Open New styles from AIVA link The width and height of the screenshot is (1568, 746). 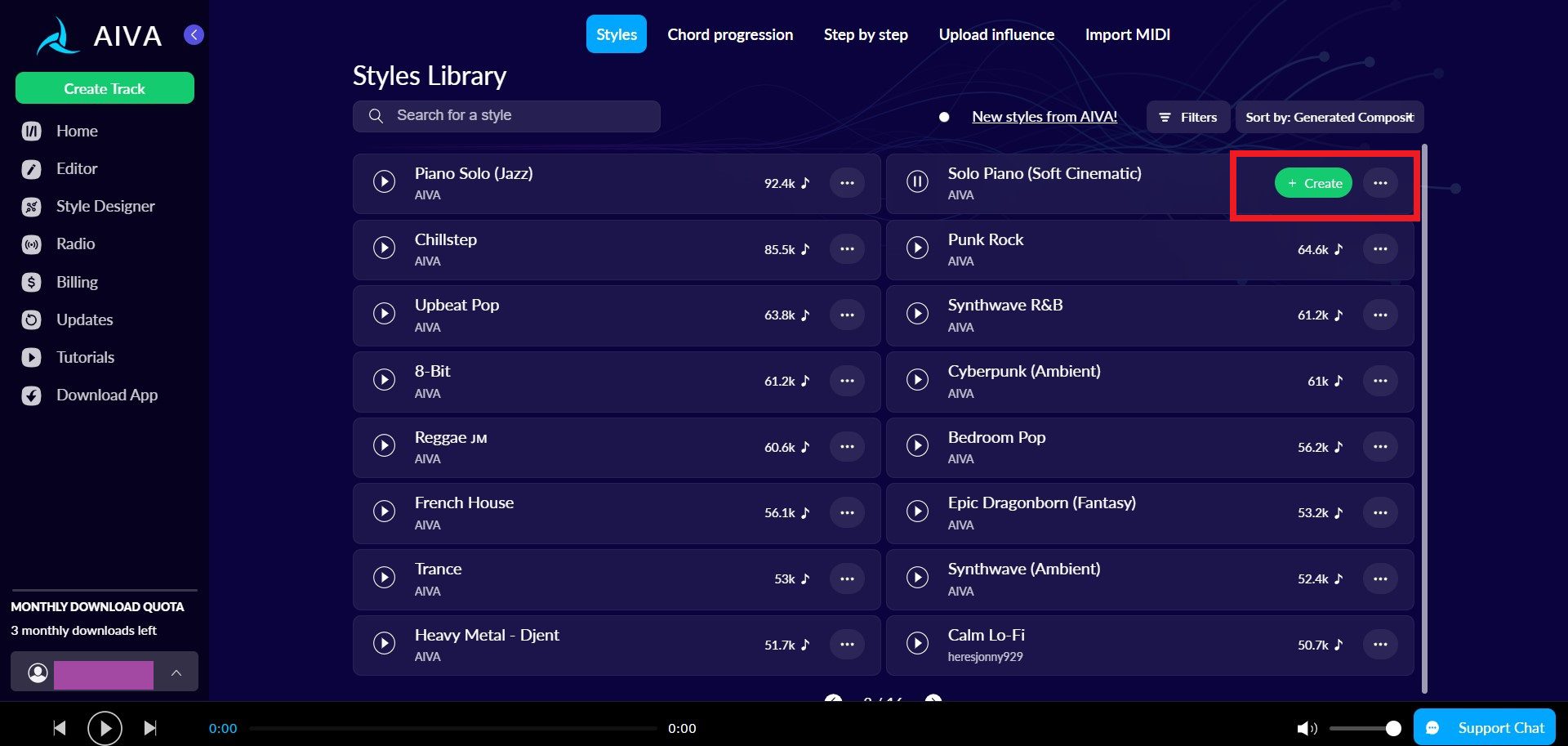pyautogui.click(x=1045, y=117)
